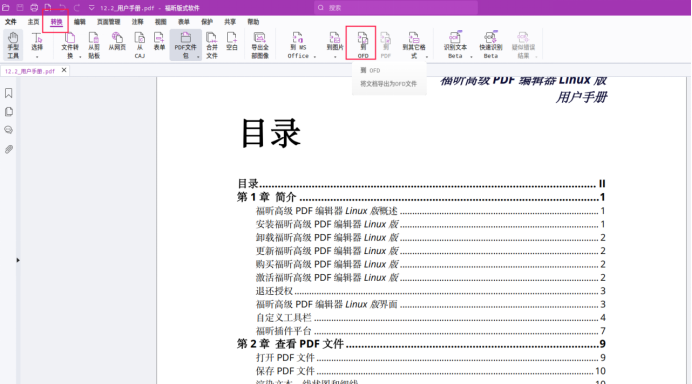
Task: Select the 手型工具 hand tool
Action: coord(13,45)
